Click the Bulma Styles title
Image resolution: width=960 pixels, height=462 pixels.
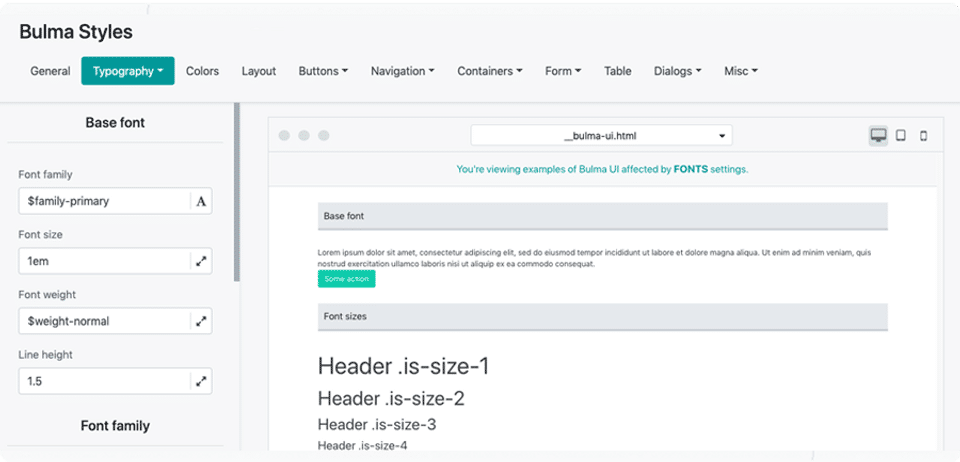pos(76,32)
